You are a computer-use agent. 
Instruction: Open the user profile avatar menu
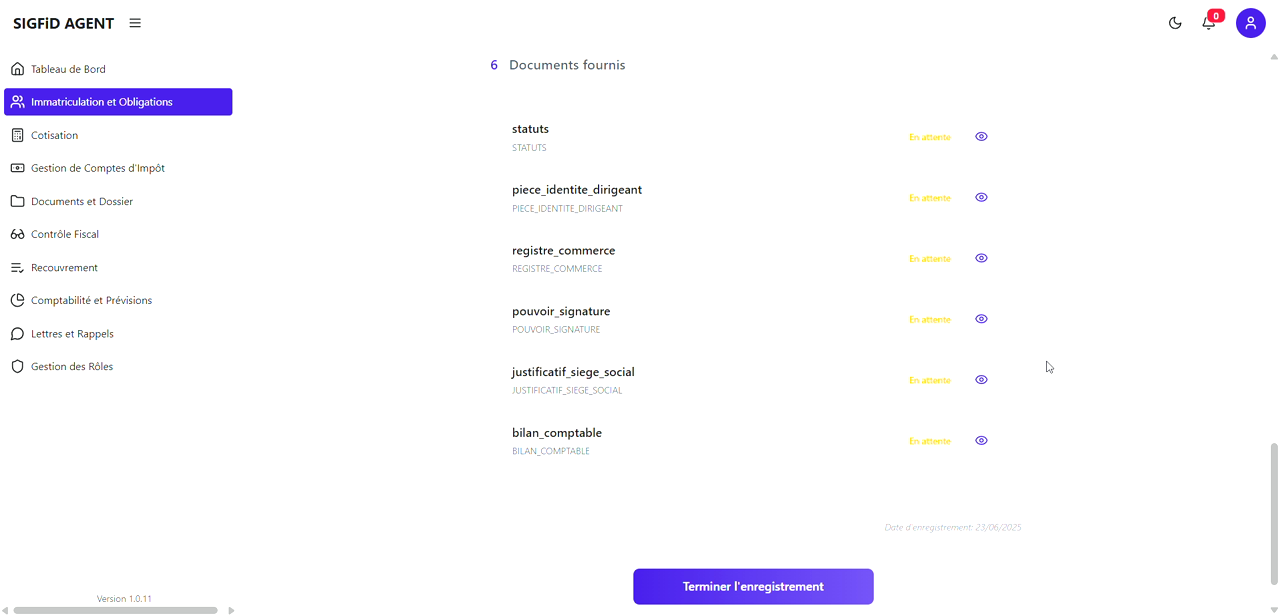click(x=1250, y=23)
